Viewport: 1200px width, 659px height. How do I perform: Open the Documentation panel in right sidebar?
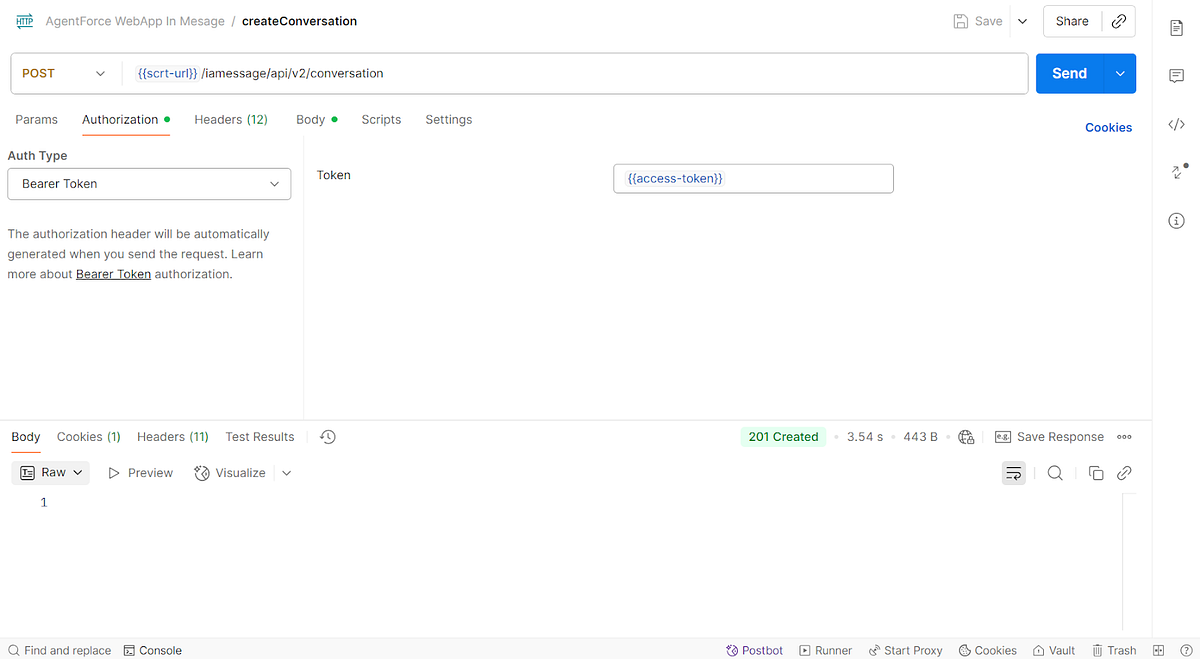tap(1176, 28)
